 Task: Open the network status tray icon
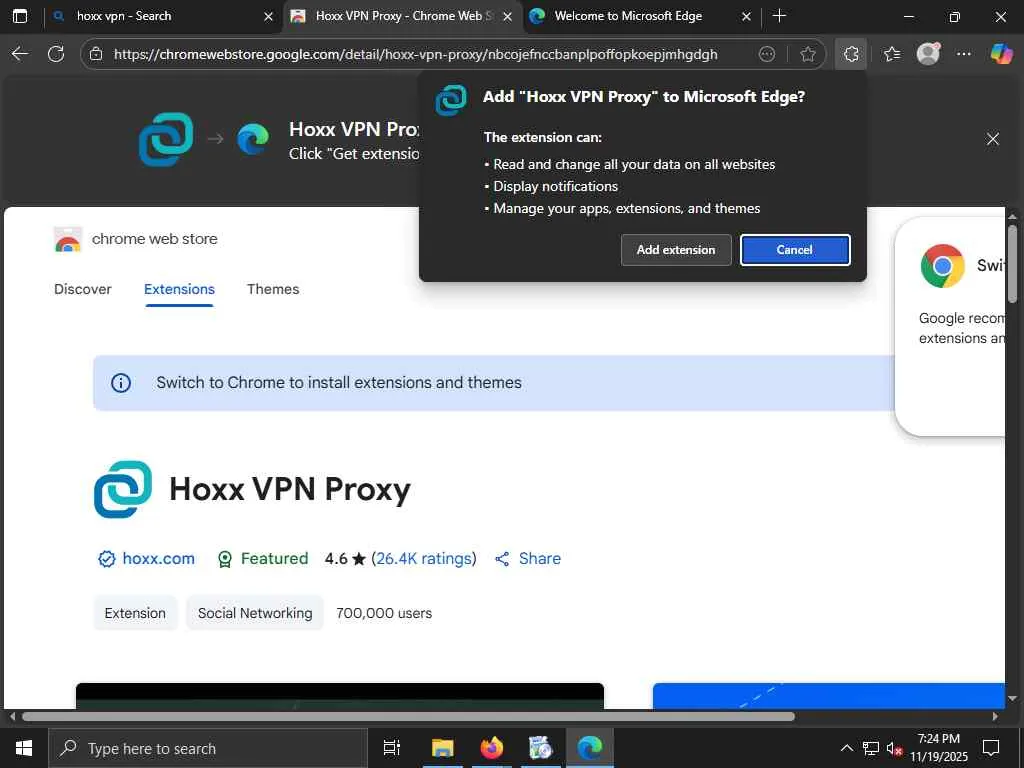click(x=871, y=748)
